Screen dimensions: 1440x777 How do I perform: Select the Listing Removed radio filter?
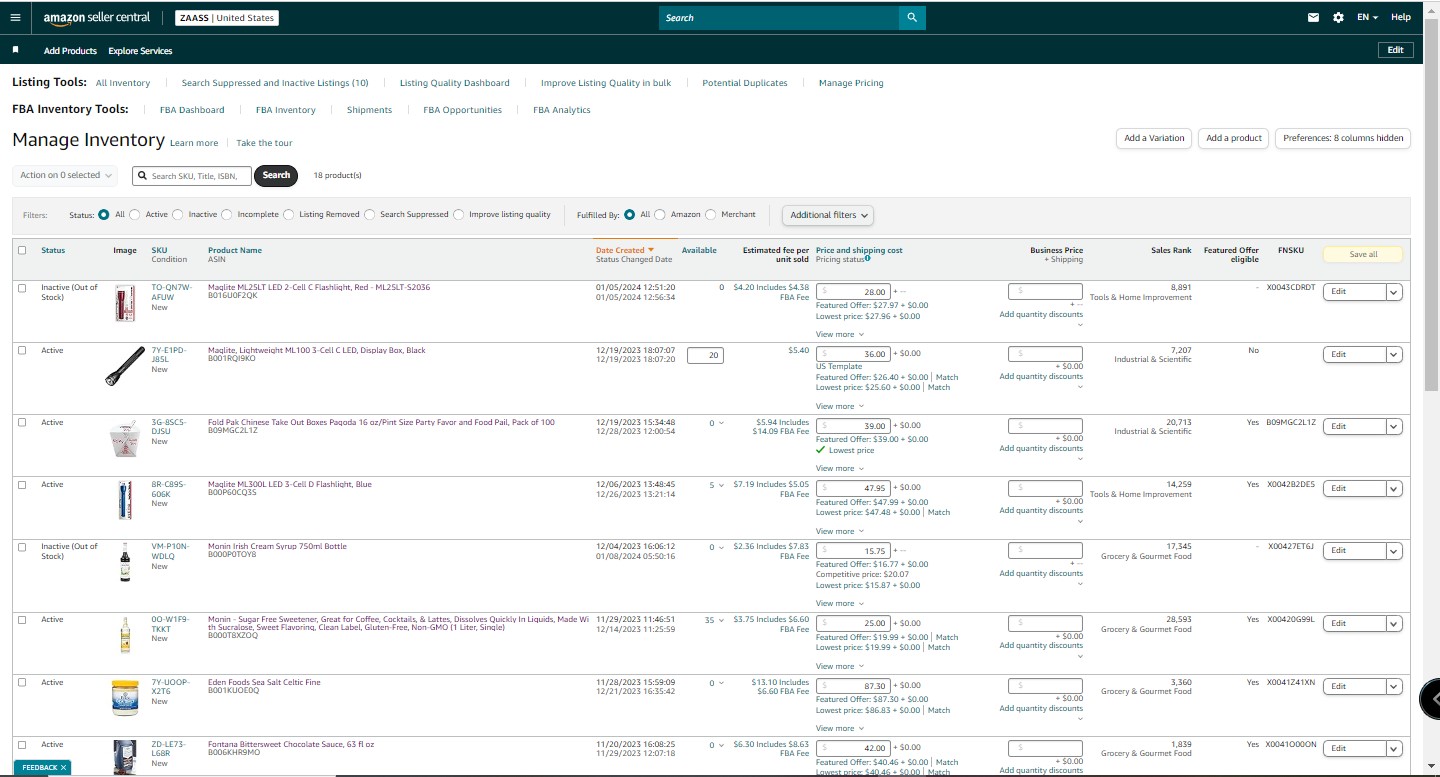(x=289, y=214)
